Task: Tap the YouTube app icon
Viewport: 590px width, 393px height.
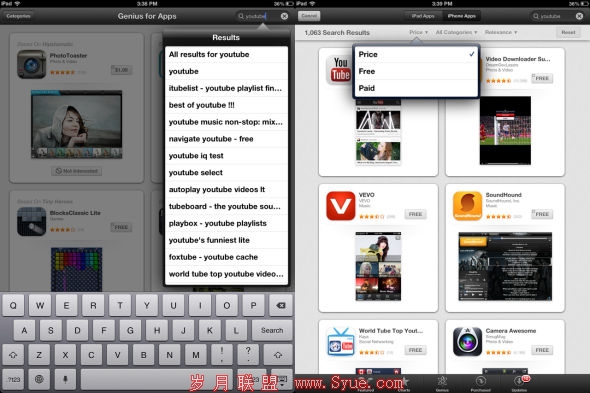Action: coord(339,70)
